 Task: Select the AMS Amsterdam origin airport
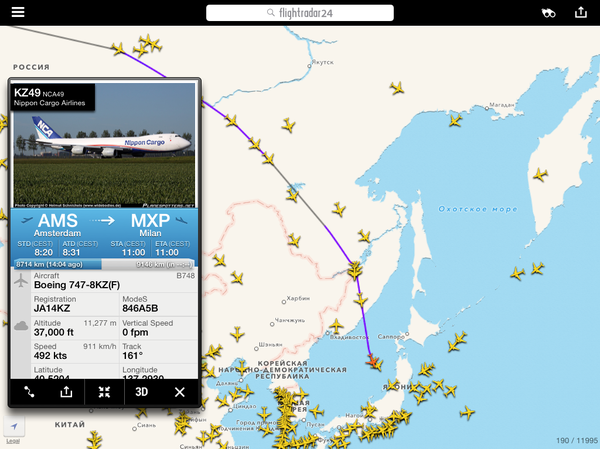pos(57,225)
